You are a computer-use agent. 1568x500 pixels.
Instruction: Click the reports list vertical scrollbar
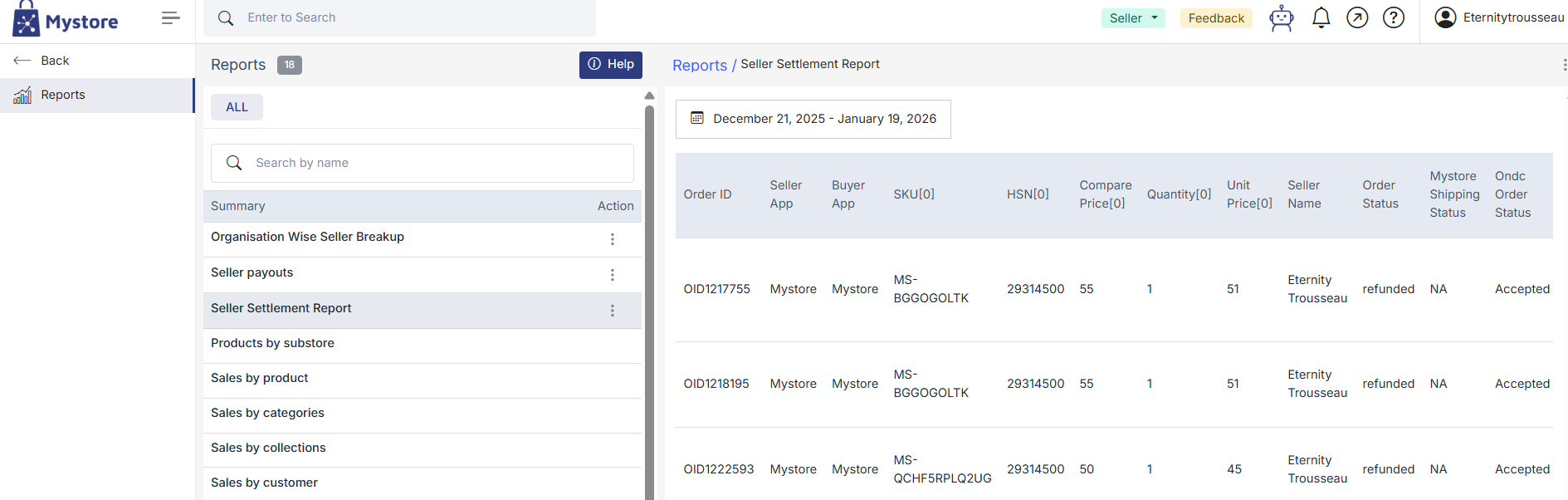(649, 299)
